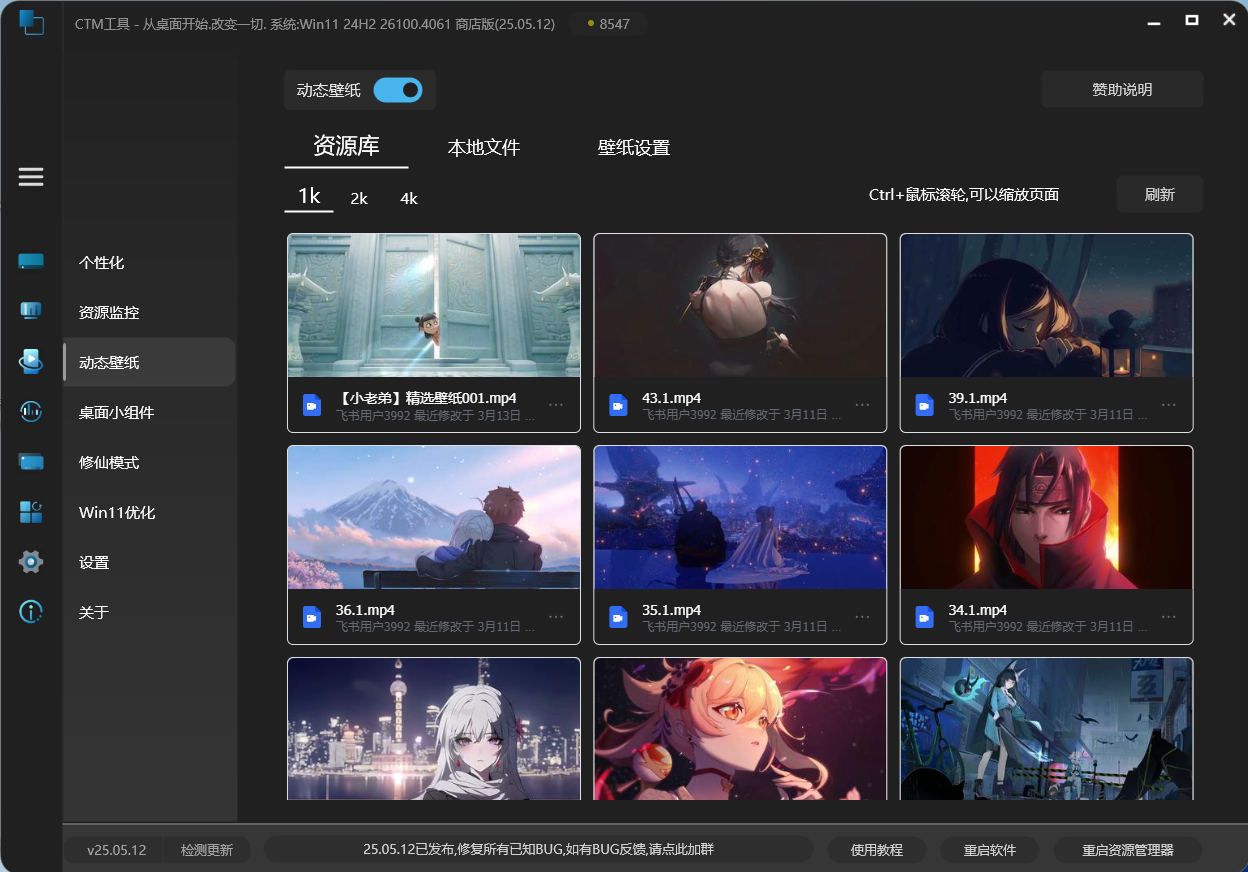Click the CTM app logo icon
1248x872 pixels.
click(x=31, y=22)
